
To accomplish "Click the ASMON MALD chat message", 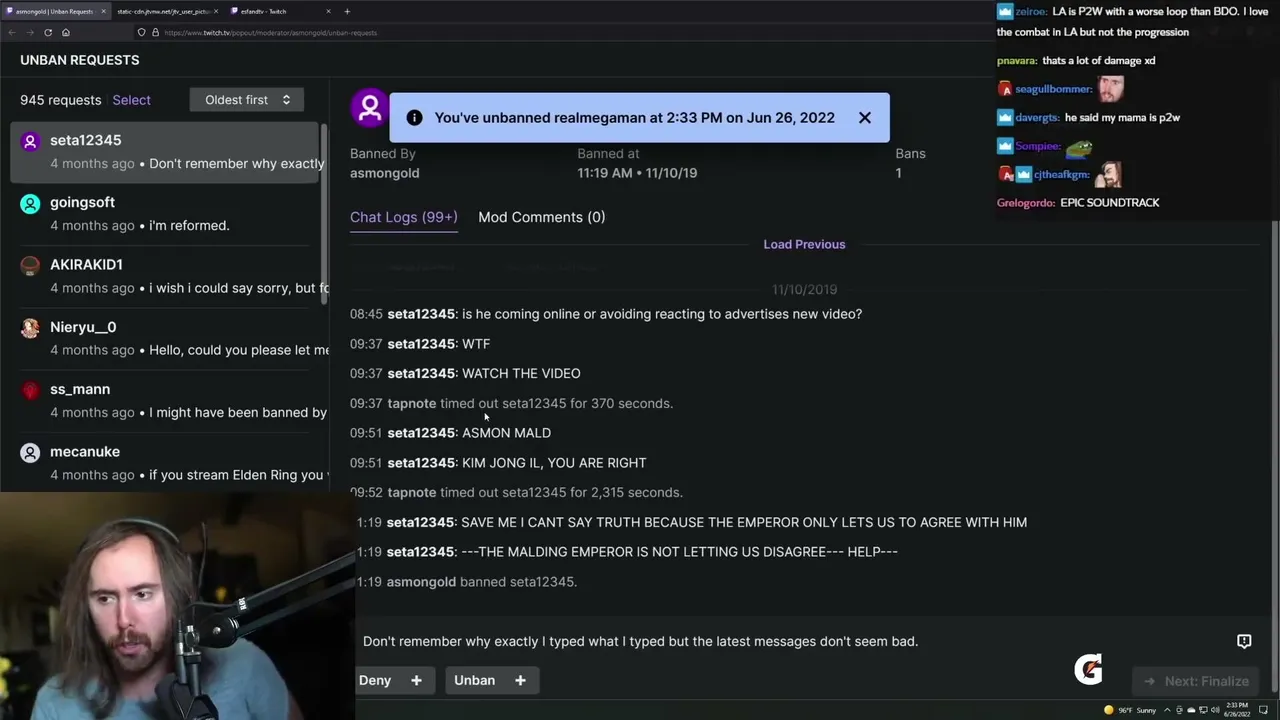I will click(x=506, y=433).
